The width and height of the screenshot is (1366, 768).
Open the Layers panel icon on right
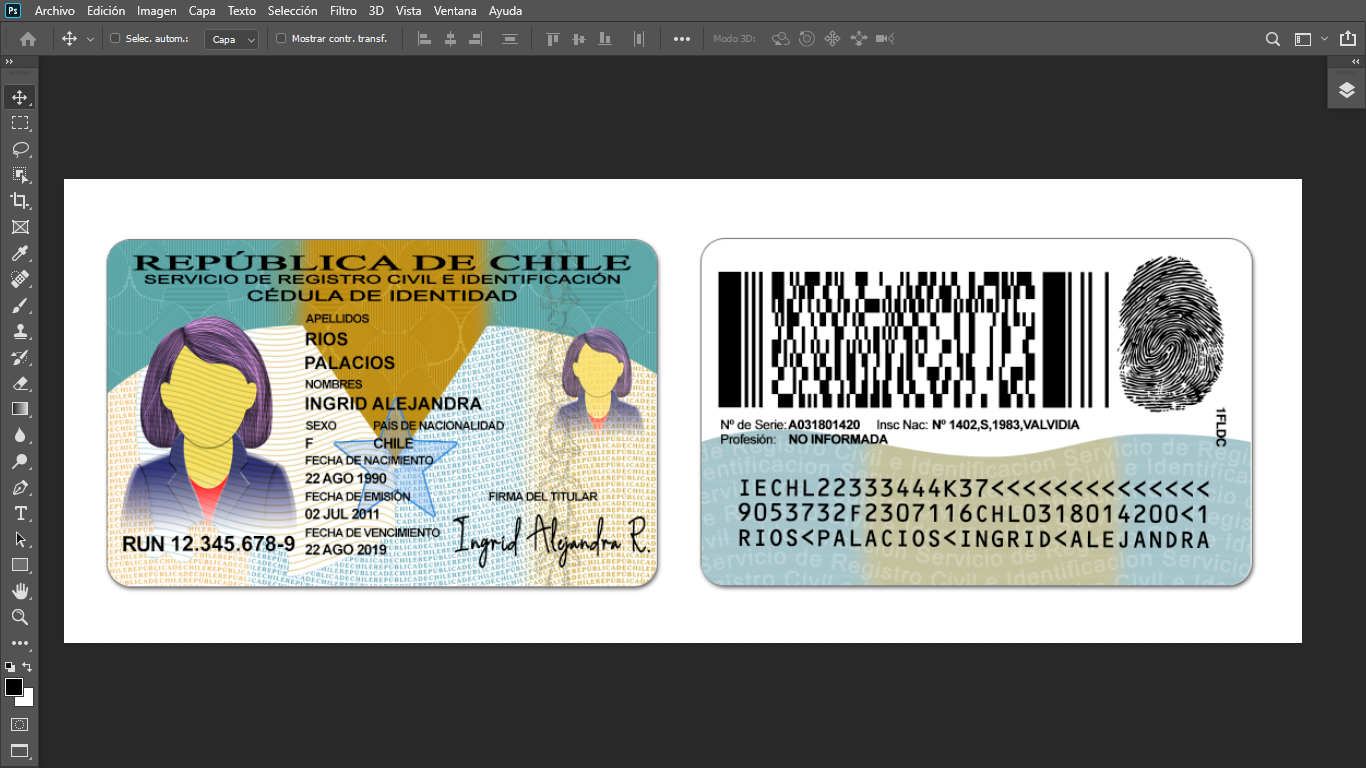point(1347,90)
